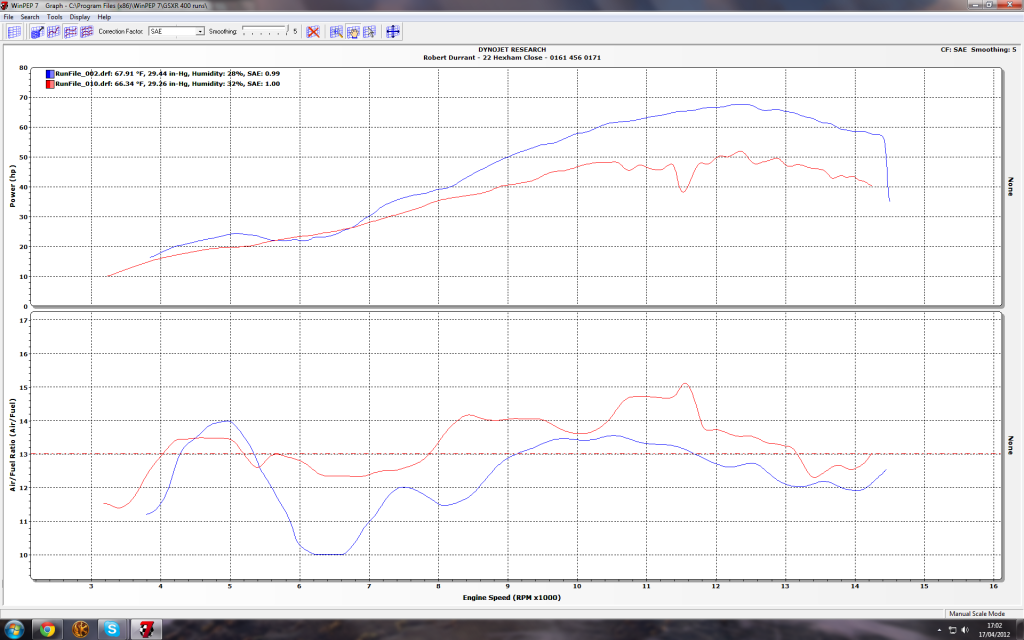Click the blue four-way arrows toolbar icon
This screenshot has width=1024, height=640.
392,31
